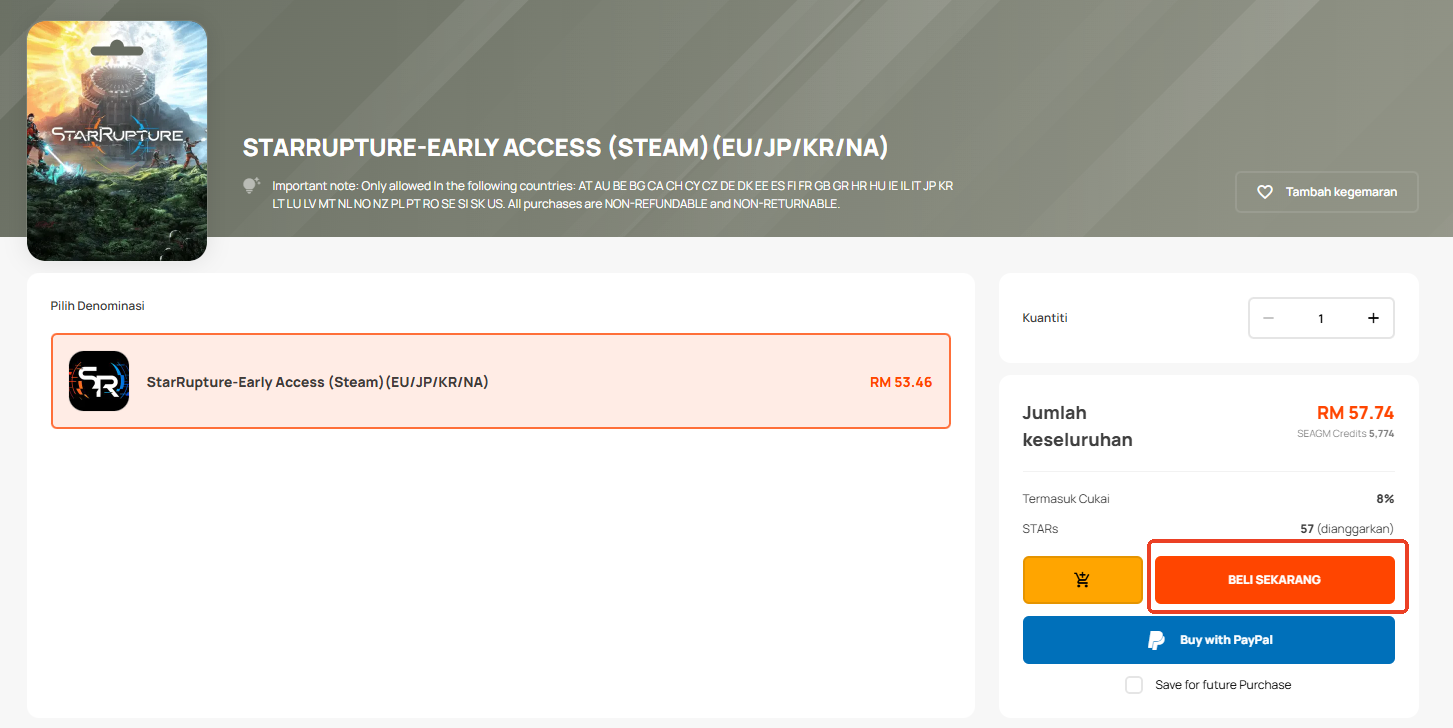Click the Save for future Purchase label
The image size is (1453, 728).
(1223, 685)
